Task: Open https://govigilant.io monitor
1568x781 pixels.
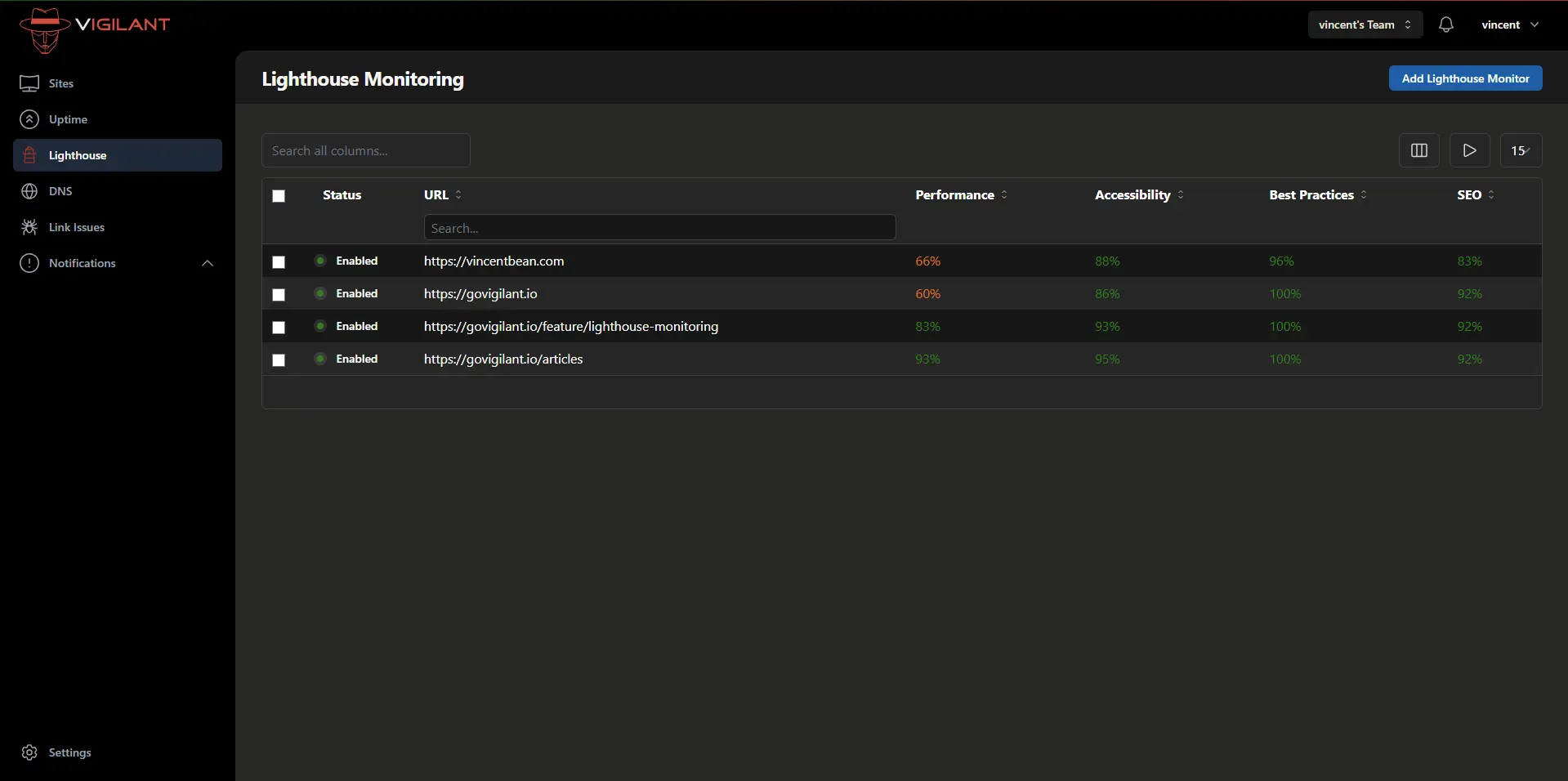Action: tap(480, 293)
